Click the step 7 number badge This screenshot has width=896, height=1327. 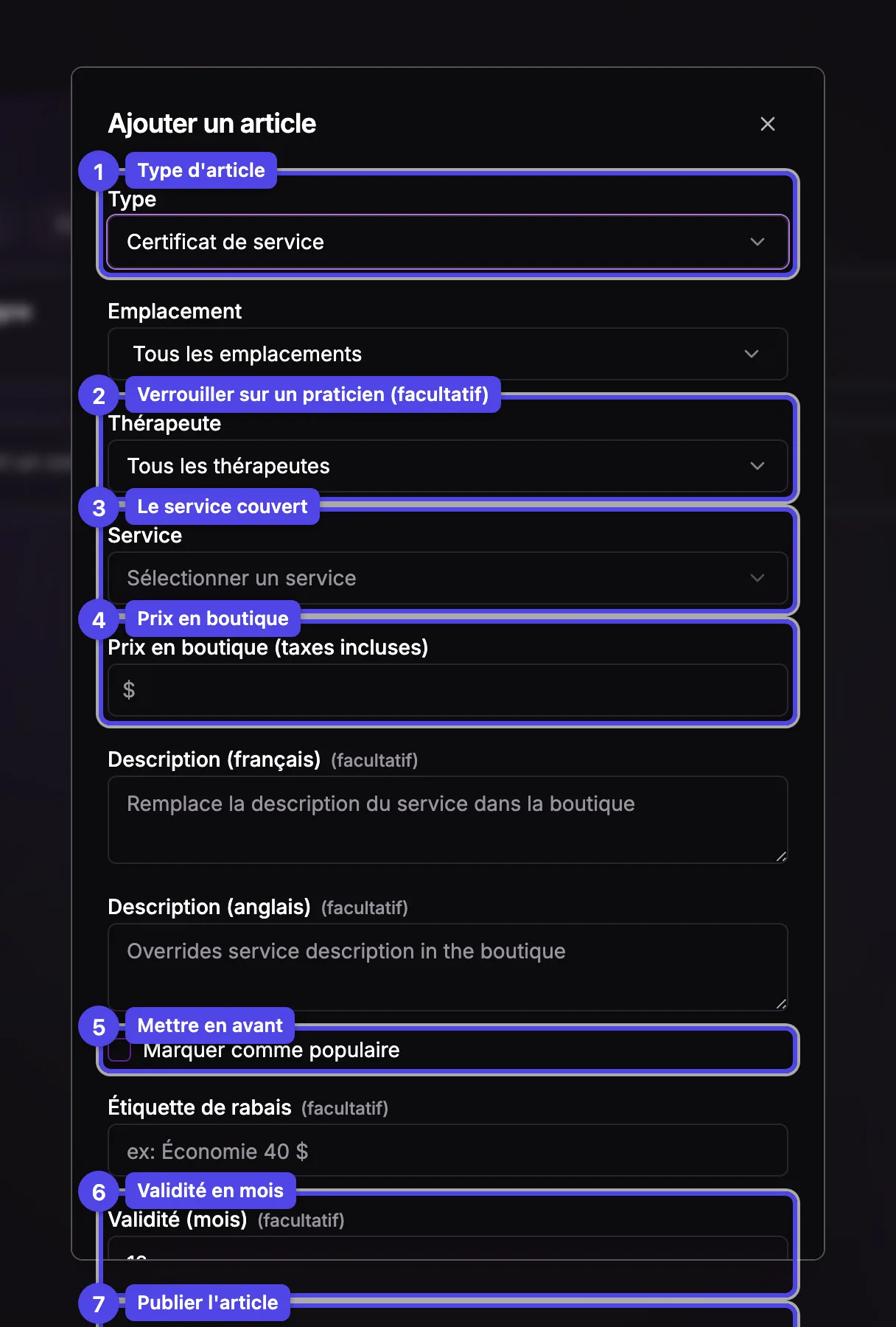point(99,1303)
